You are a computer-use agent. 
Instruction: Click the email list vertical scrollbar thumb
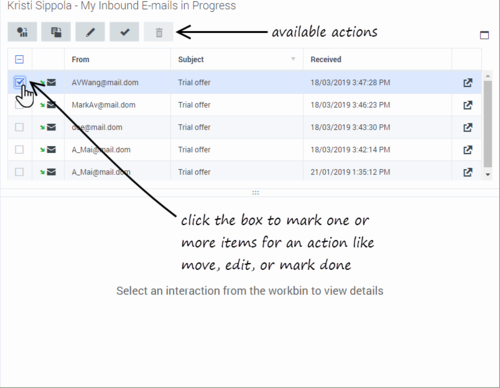488,124
